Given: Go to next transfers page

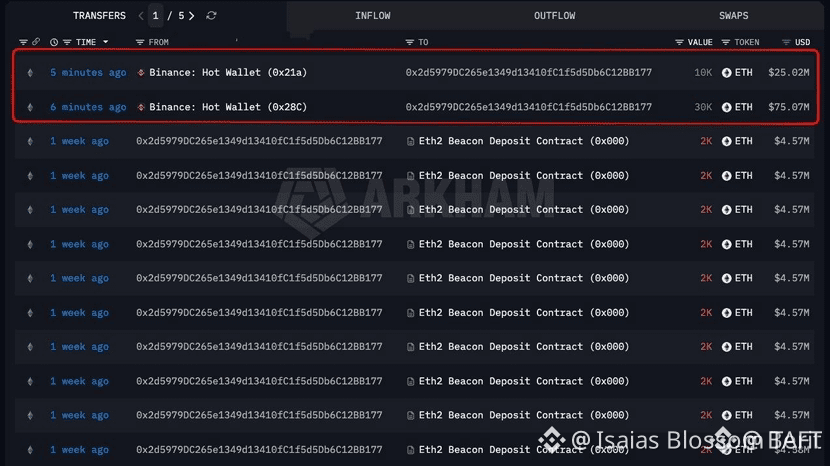Looking at the screenshot, I should pos(192,16).
